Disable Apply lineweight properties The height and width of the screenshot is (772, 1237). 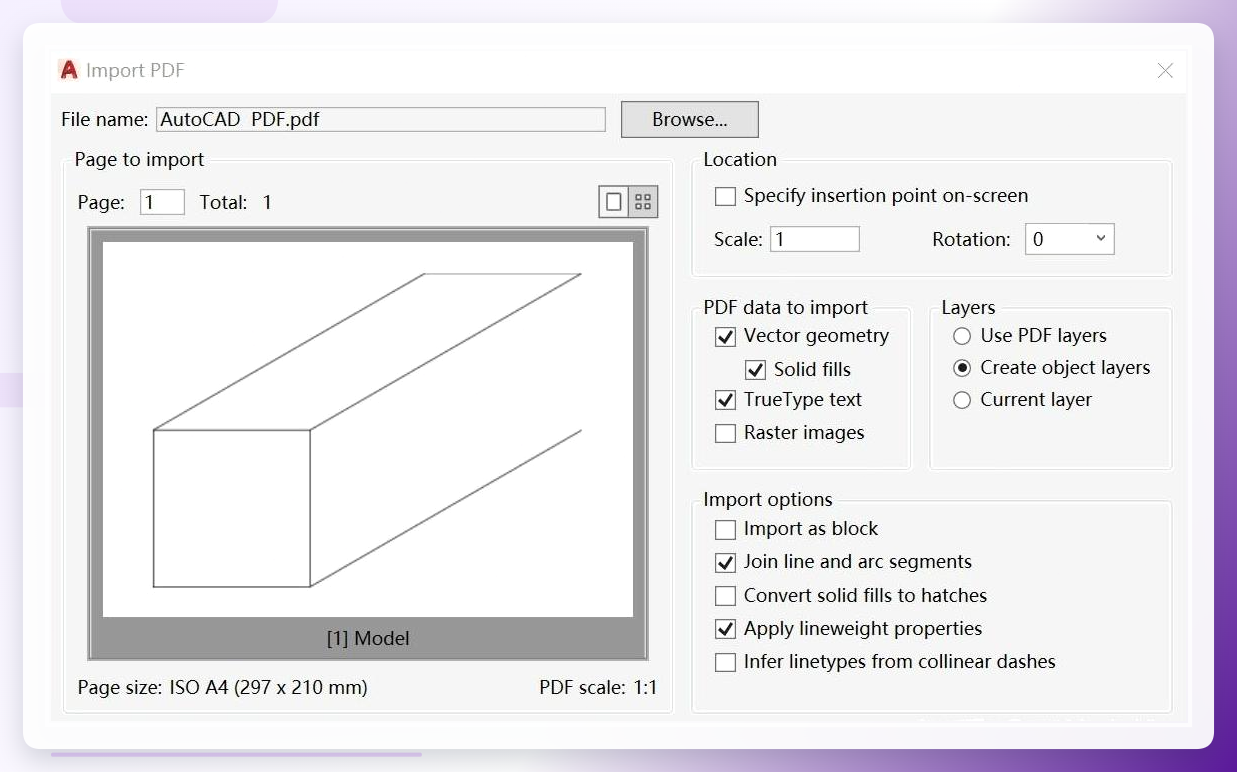[x=725, y=629]
